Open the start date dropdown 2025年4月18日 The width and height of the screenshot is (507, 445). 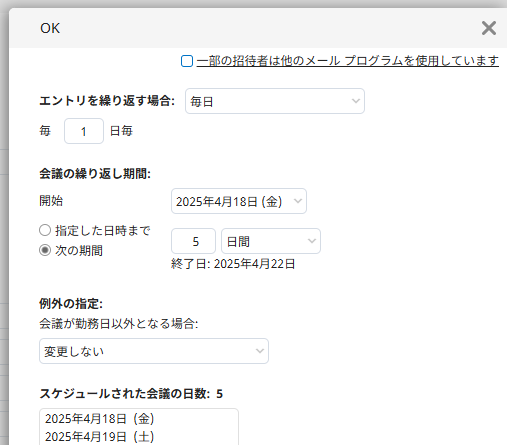pyautogui.click(x=239, y=201)
